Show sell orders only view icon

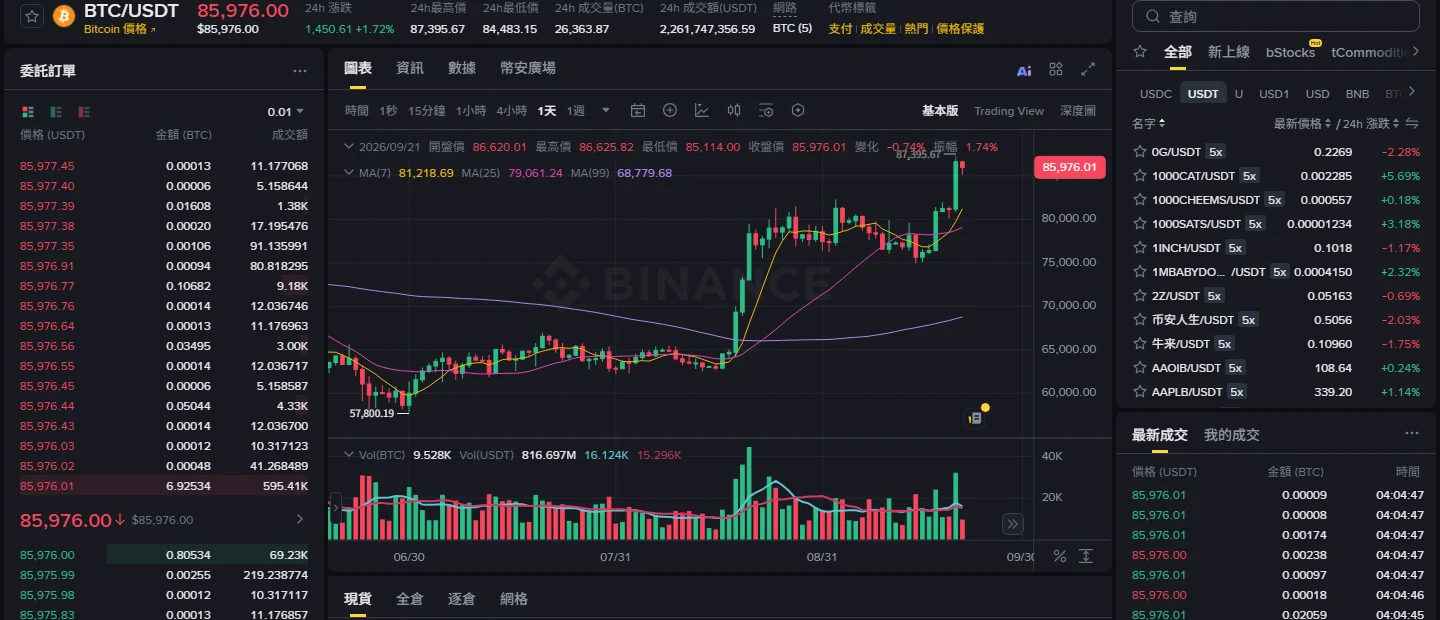(84, 111)
